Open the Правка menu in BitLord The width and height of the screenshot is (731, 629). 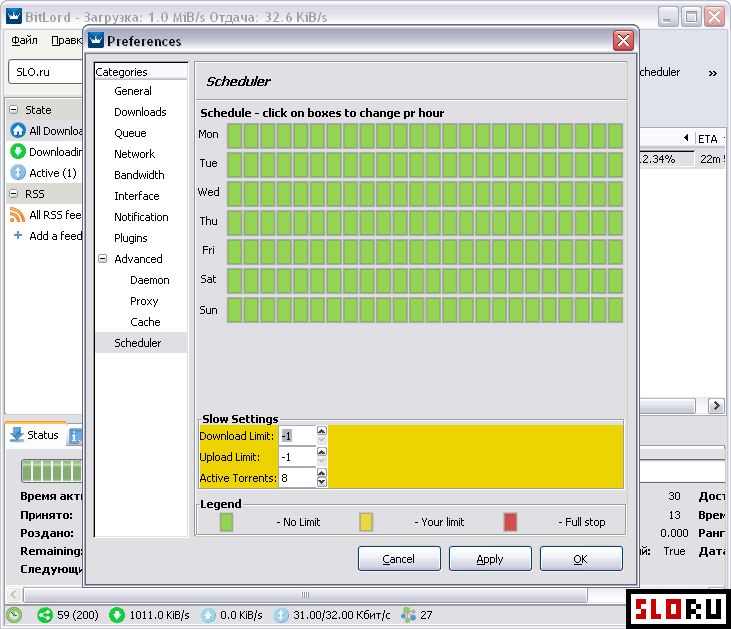tap(67, 41)
